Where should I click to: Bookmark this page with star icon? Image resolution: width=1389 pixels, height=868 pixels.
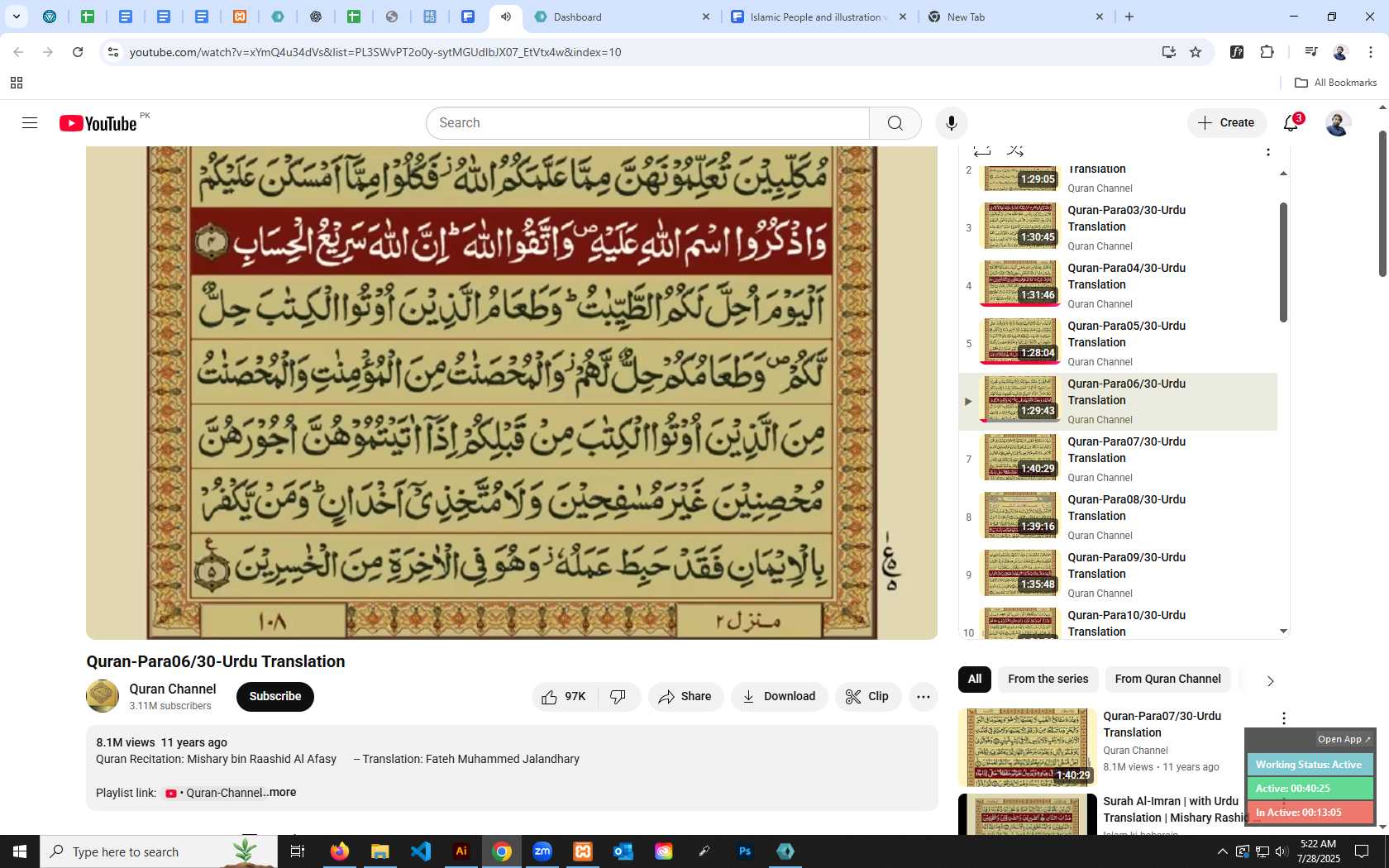1196,52
